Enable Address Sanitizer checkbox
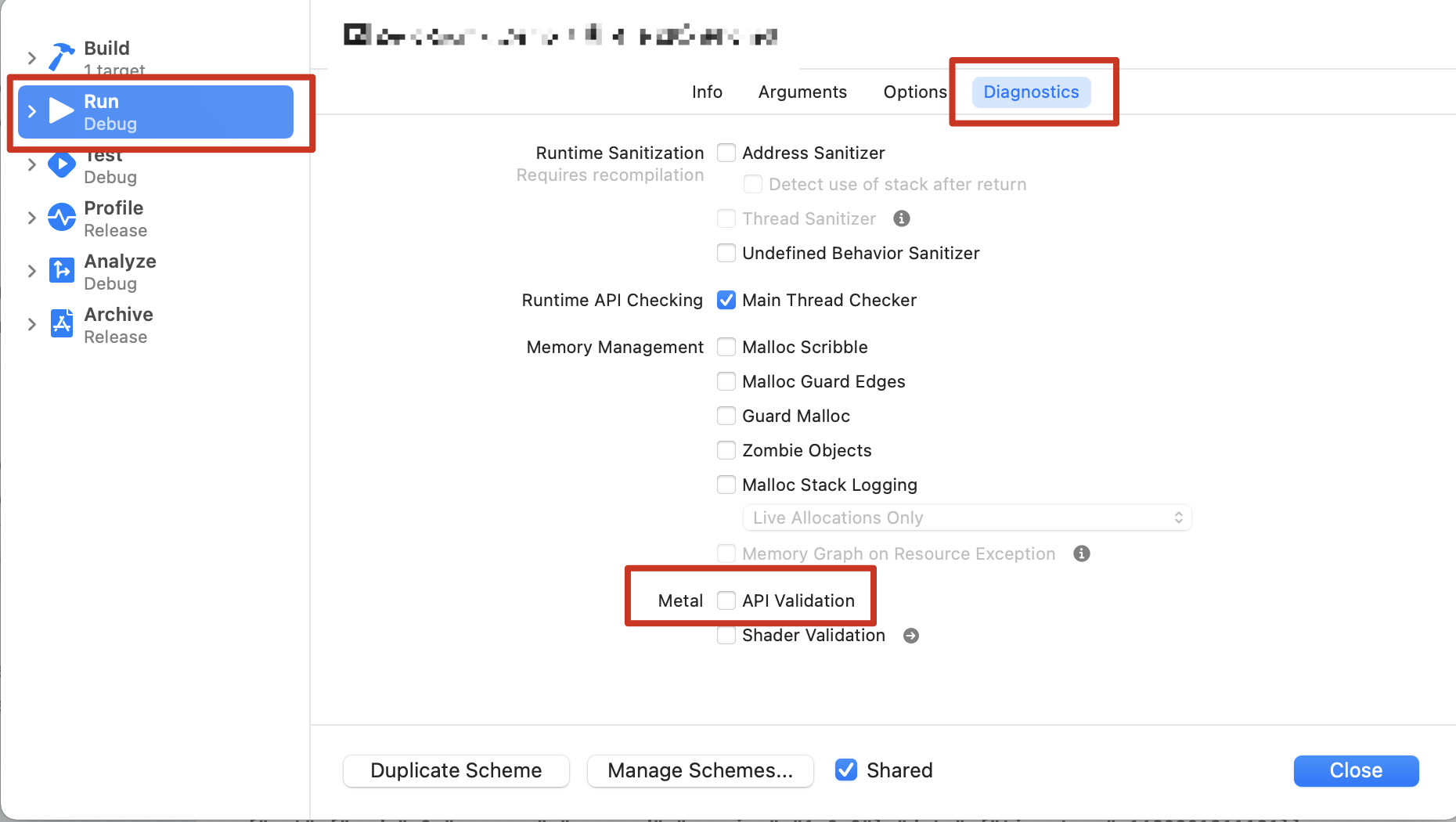Viewport: 1456px width, 822px height. [x=726, y=153]
